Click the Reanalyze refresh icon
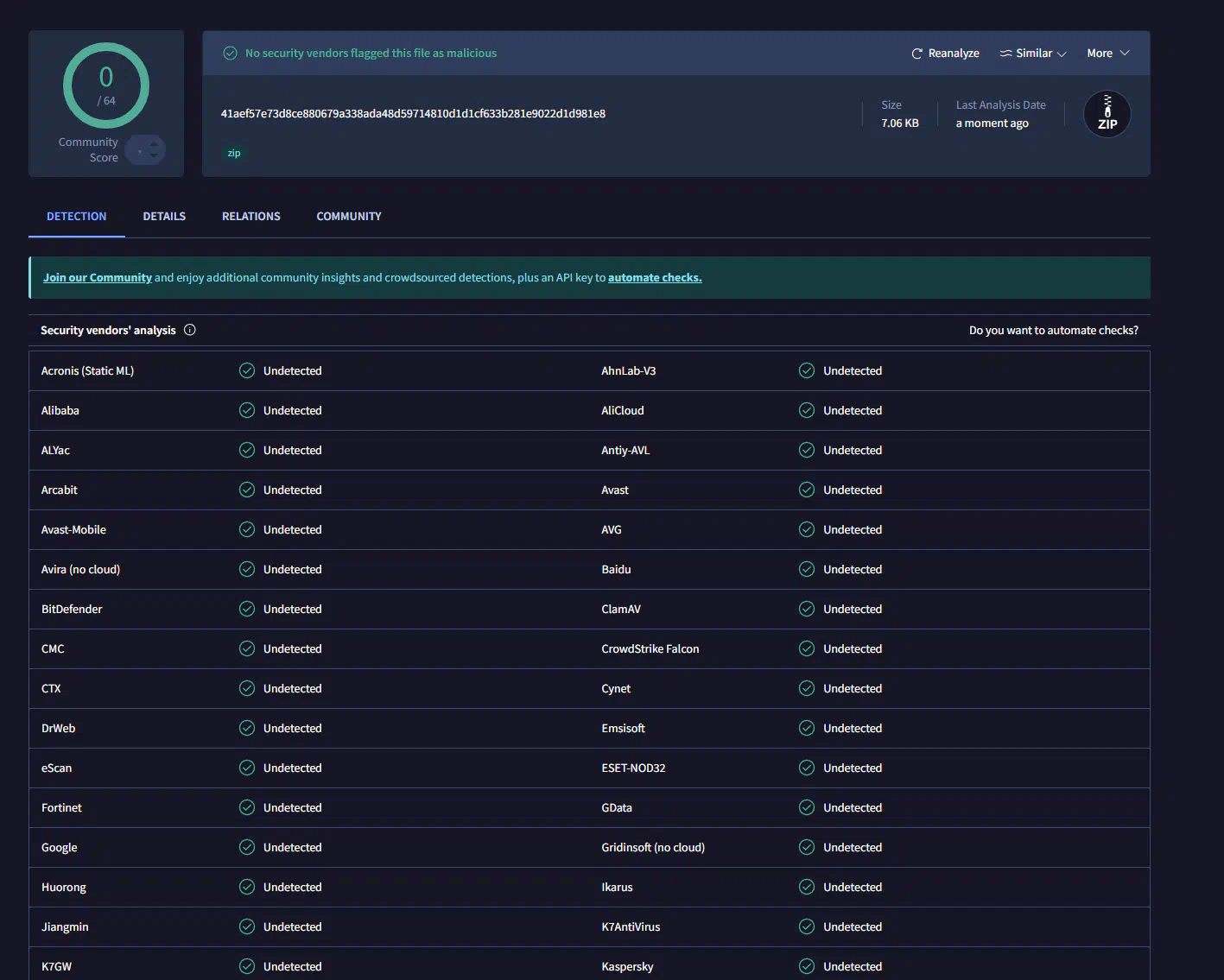 pyautogui.click(x=916, y=54)
